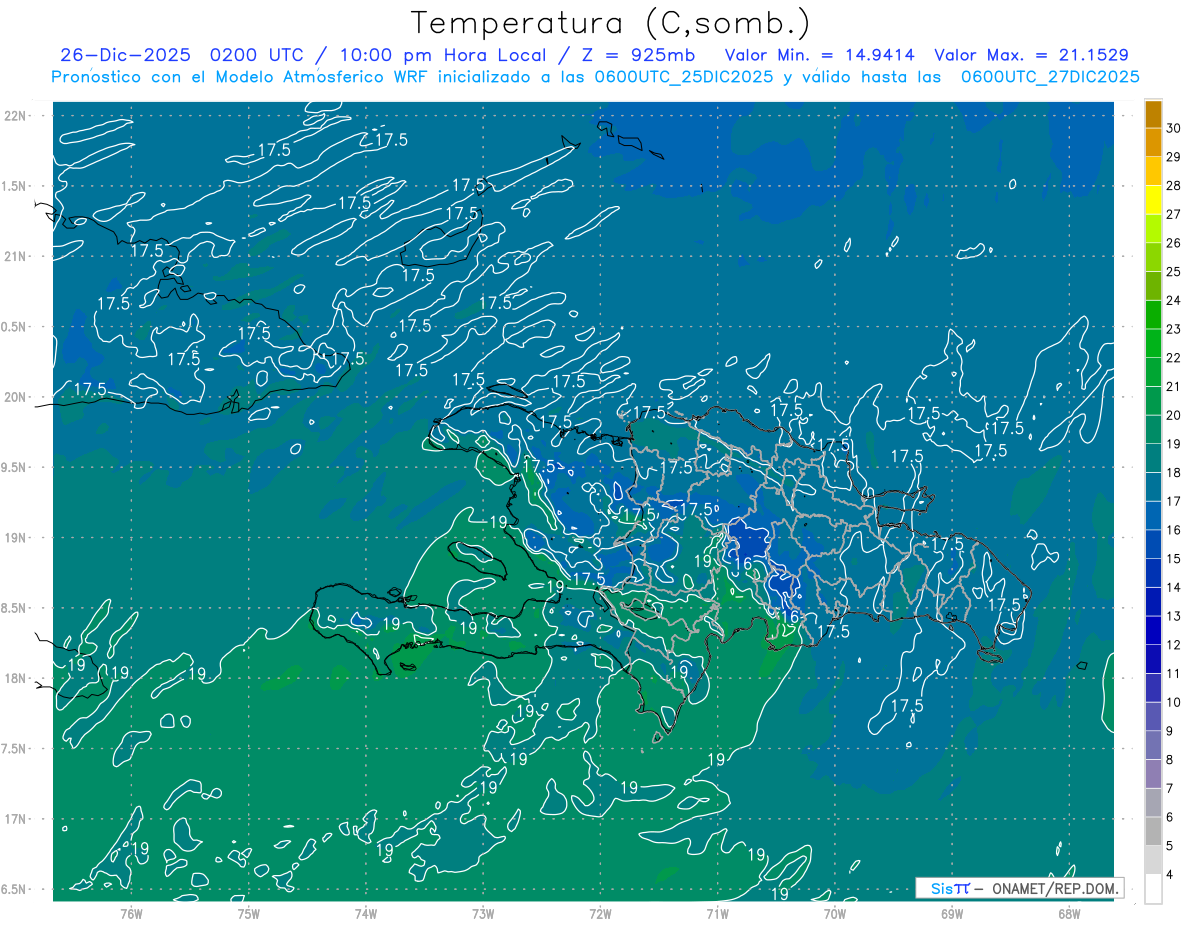Click the 'ONAMET/REP.DOM.' credit label

(1057, 888)
